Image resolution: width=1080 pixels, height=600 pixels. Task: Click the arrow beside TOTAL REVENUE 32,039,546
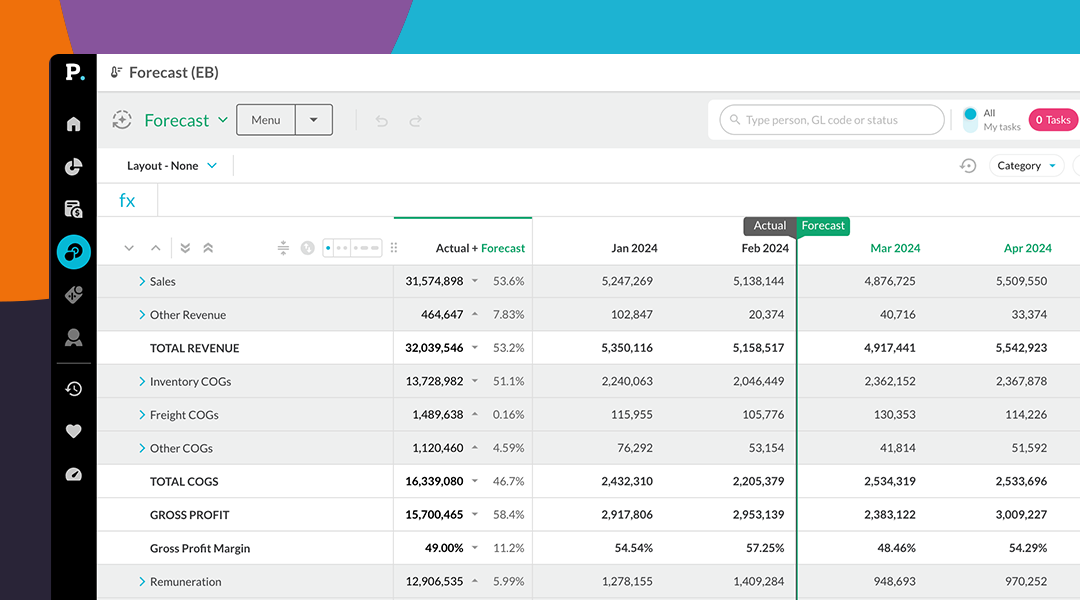pos(475,348)
